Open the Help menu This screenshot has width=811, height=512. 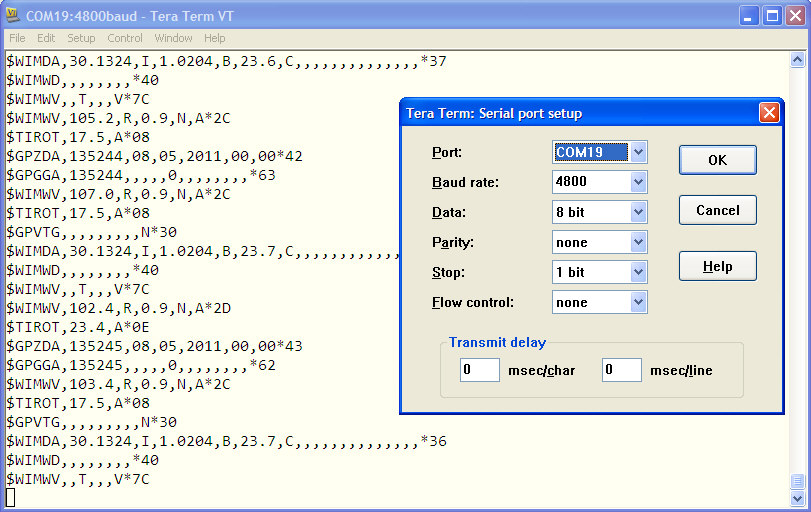click(214, 38)
